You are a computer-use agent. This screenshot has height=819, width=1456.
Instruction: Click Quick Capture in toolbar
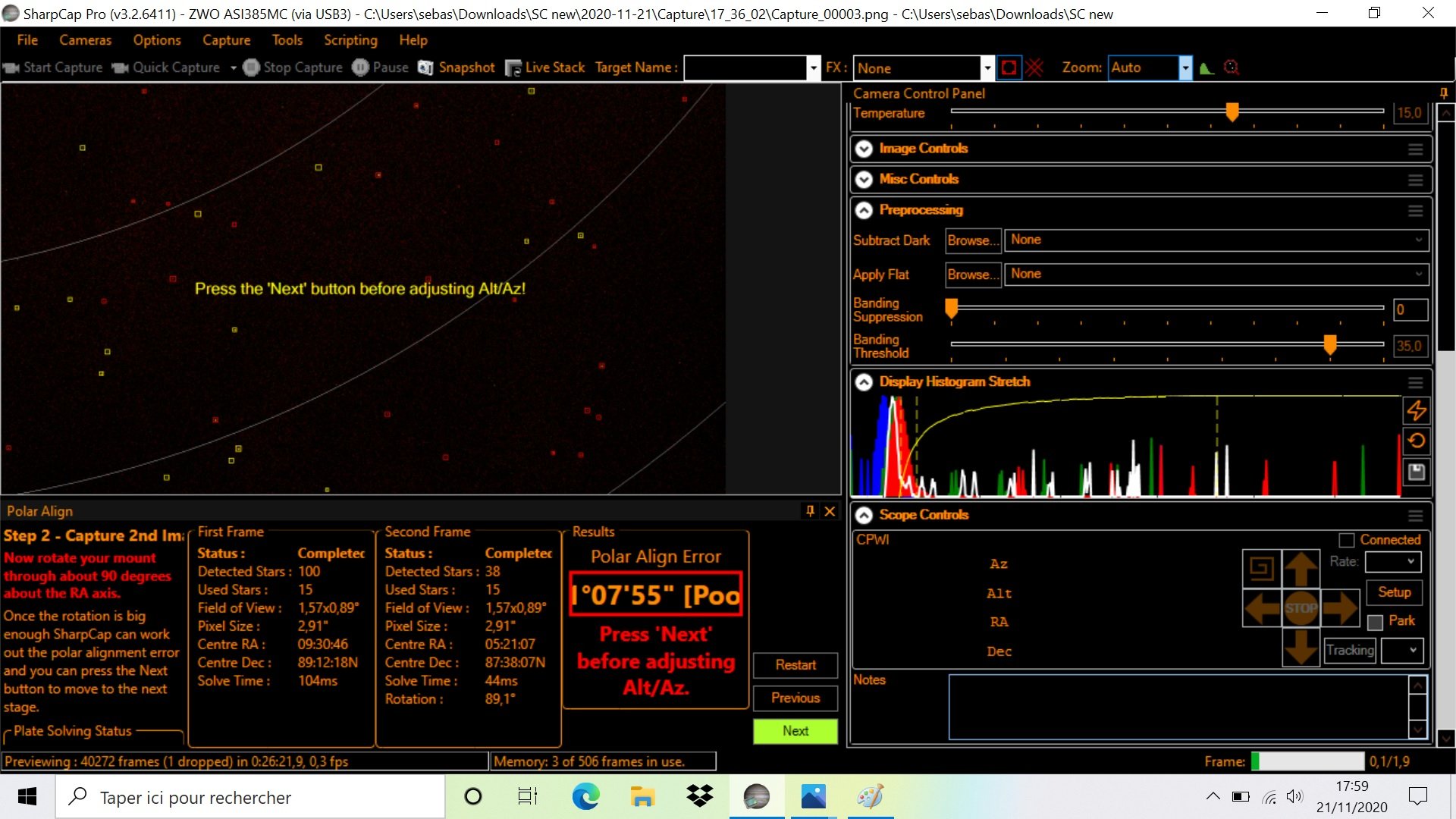[166, 67]
